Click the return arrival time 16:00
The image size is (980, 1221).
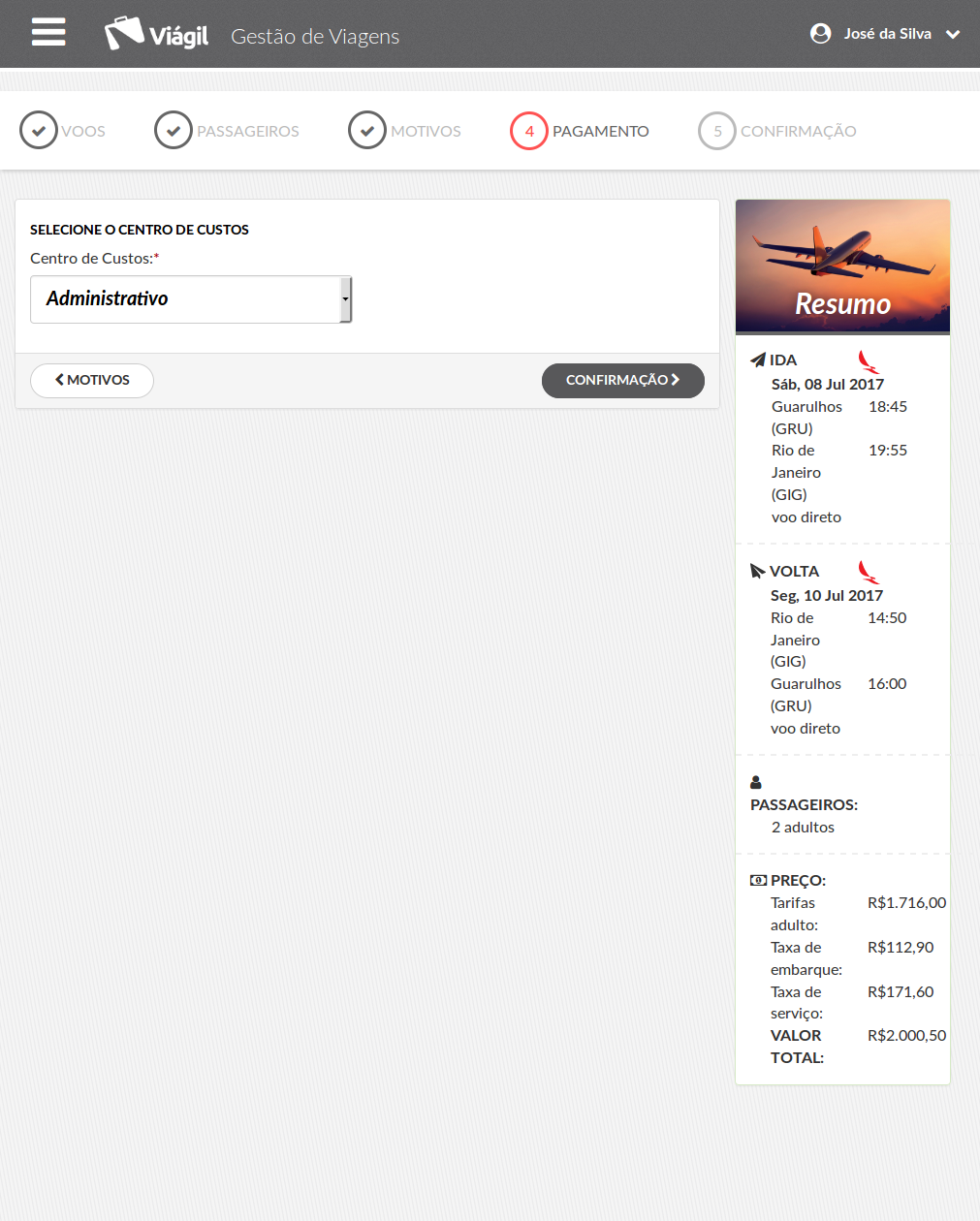point(887,683)
